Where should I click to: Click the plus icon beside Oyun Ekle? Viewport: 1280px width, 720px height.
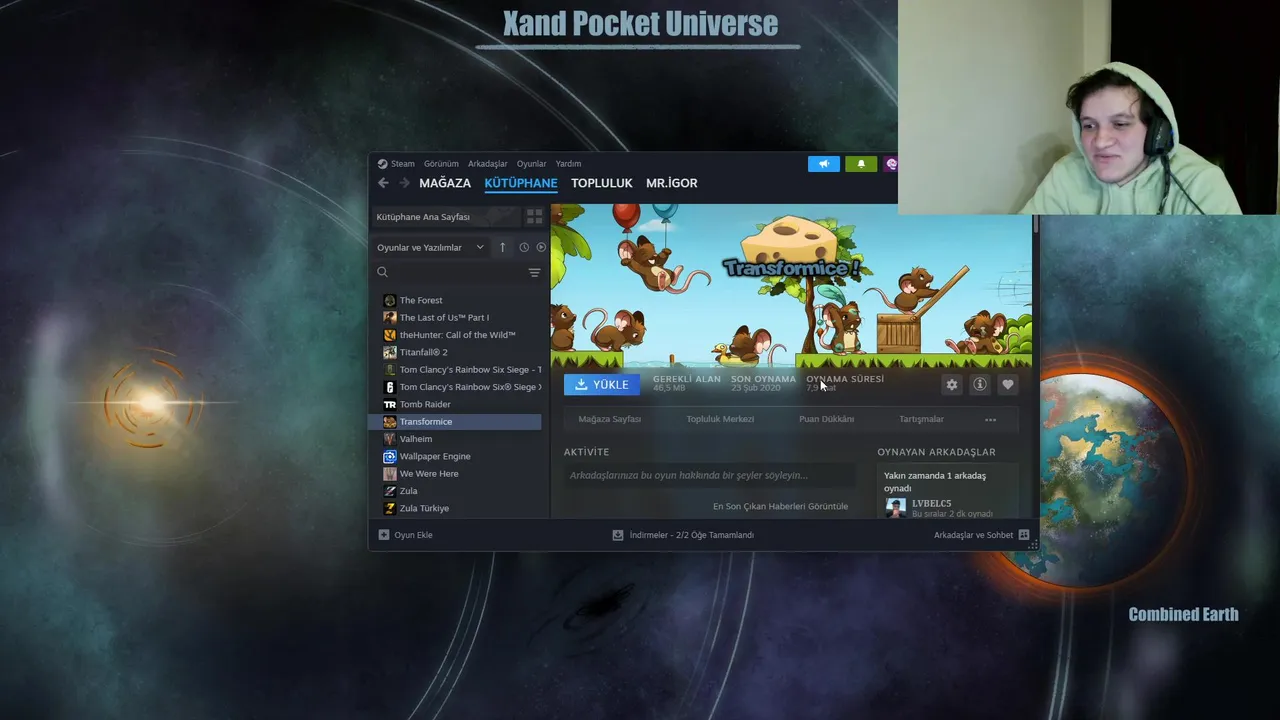point(384,535)
